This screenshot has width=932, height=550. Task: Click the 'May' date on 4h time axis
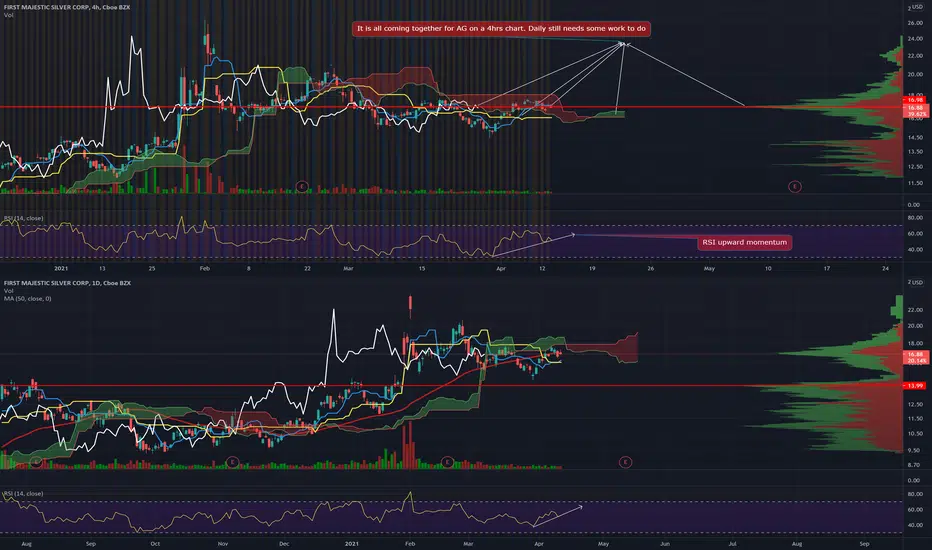point(709,269)
